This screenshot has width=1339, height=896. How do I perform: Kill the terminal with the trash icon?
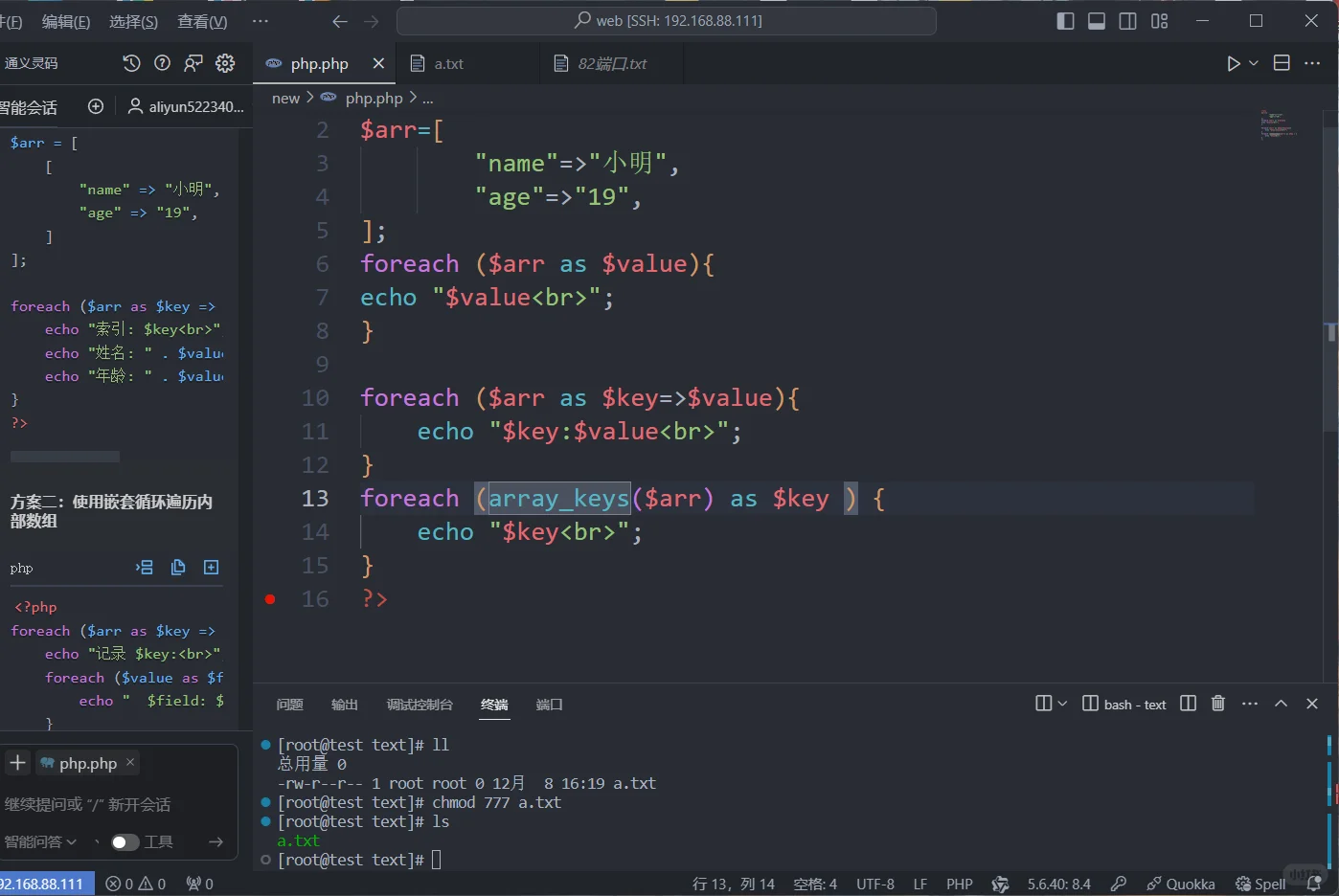coord(1218,704)
